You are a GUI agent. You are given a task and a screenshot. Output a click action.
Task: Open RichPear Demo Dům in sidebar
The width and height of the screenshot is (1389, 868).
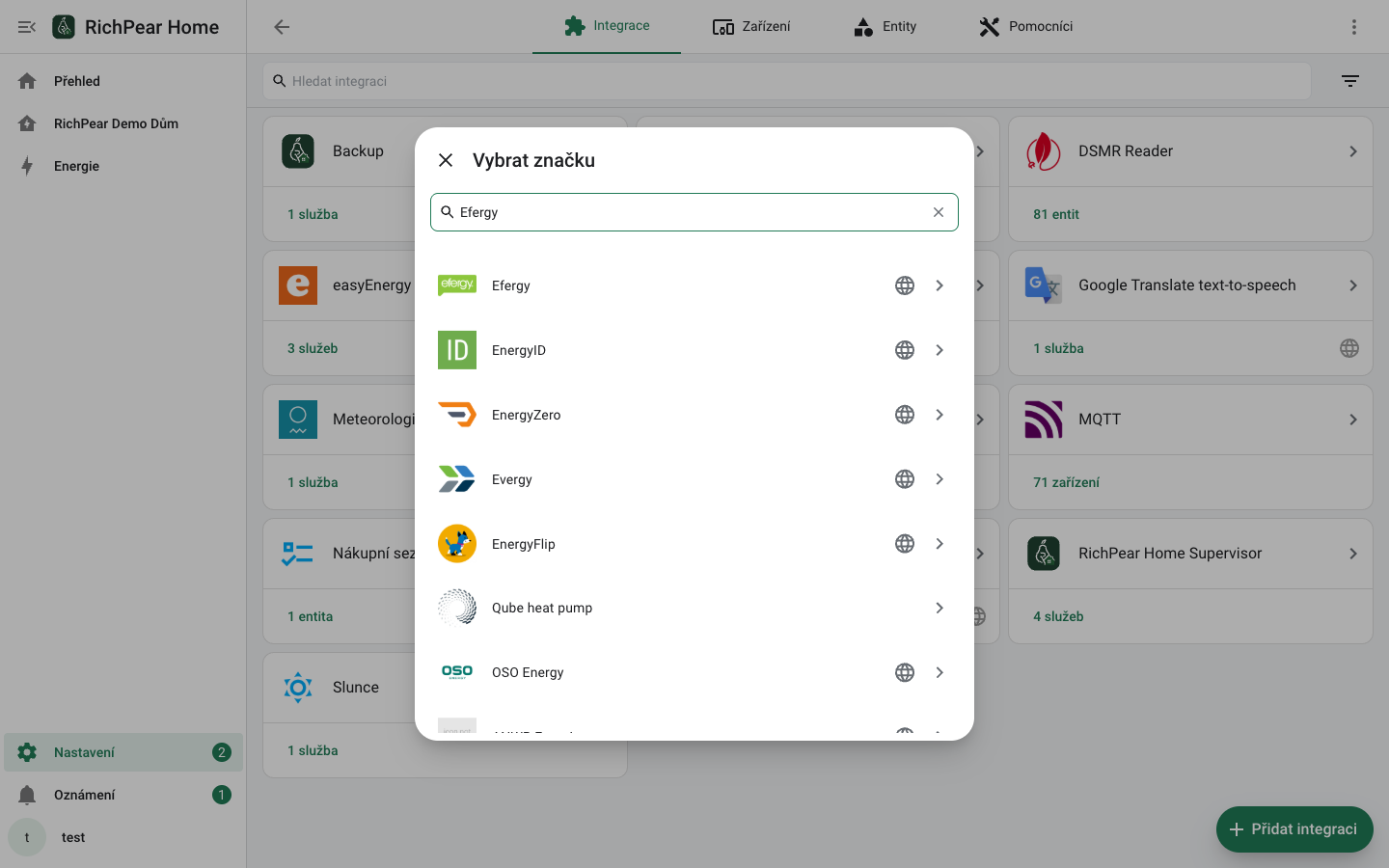123,123
